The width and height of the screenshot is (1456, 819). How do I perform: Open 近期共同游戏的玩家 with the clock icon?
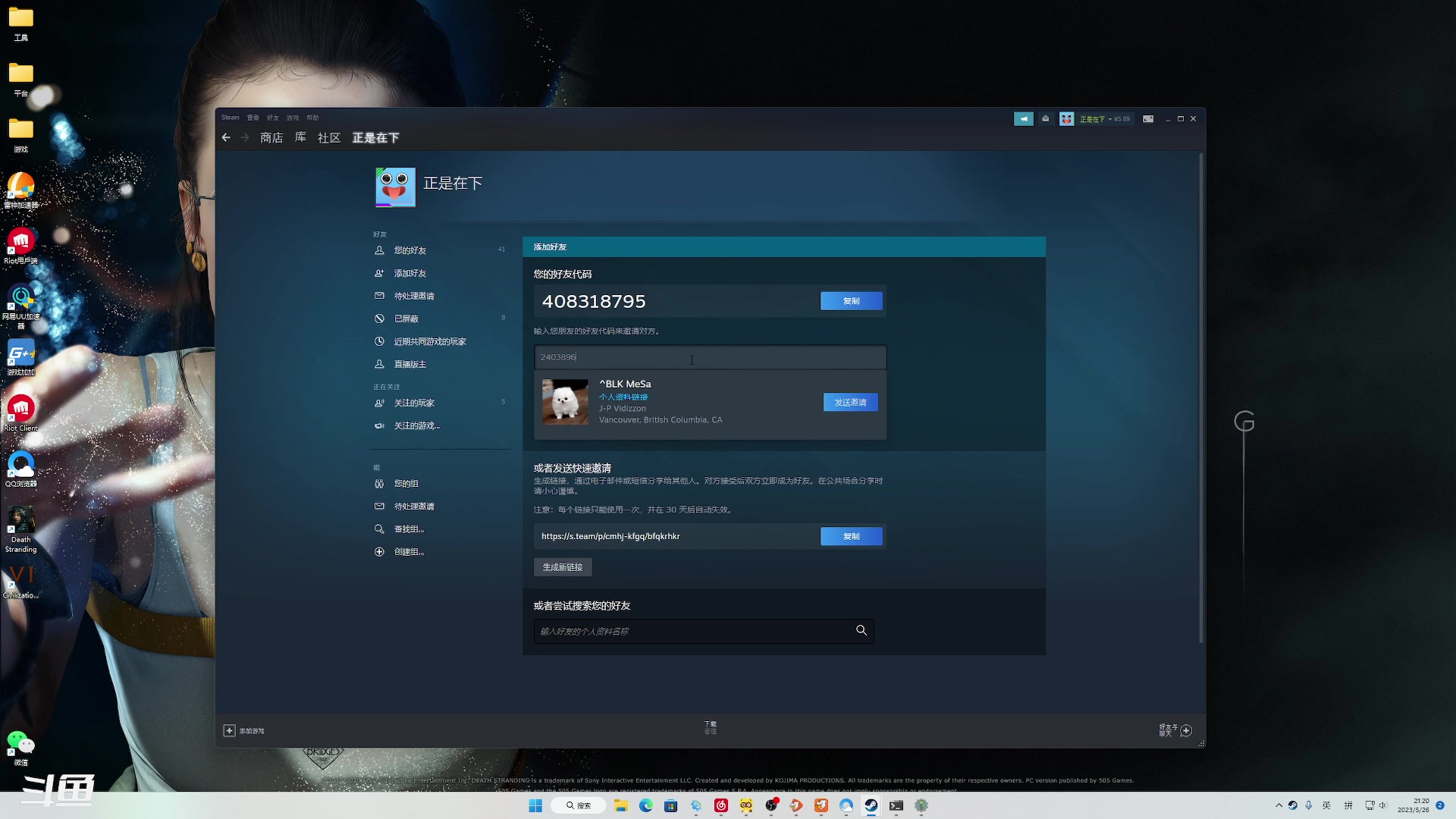point(428,341)
